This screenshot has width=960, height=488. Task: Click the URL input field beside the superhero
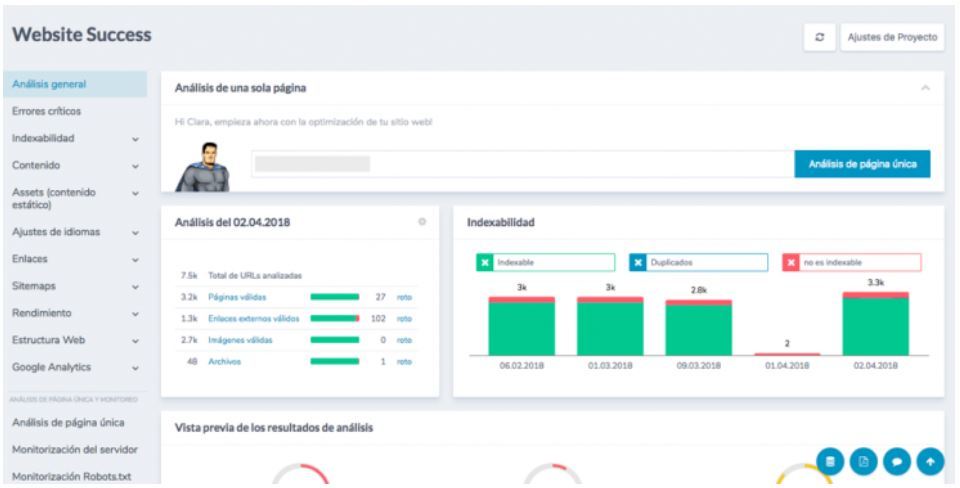pos(523,164)
